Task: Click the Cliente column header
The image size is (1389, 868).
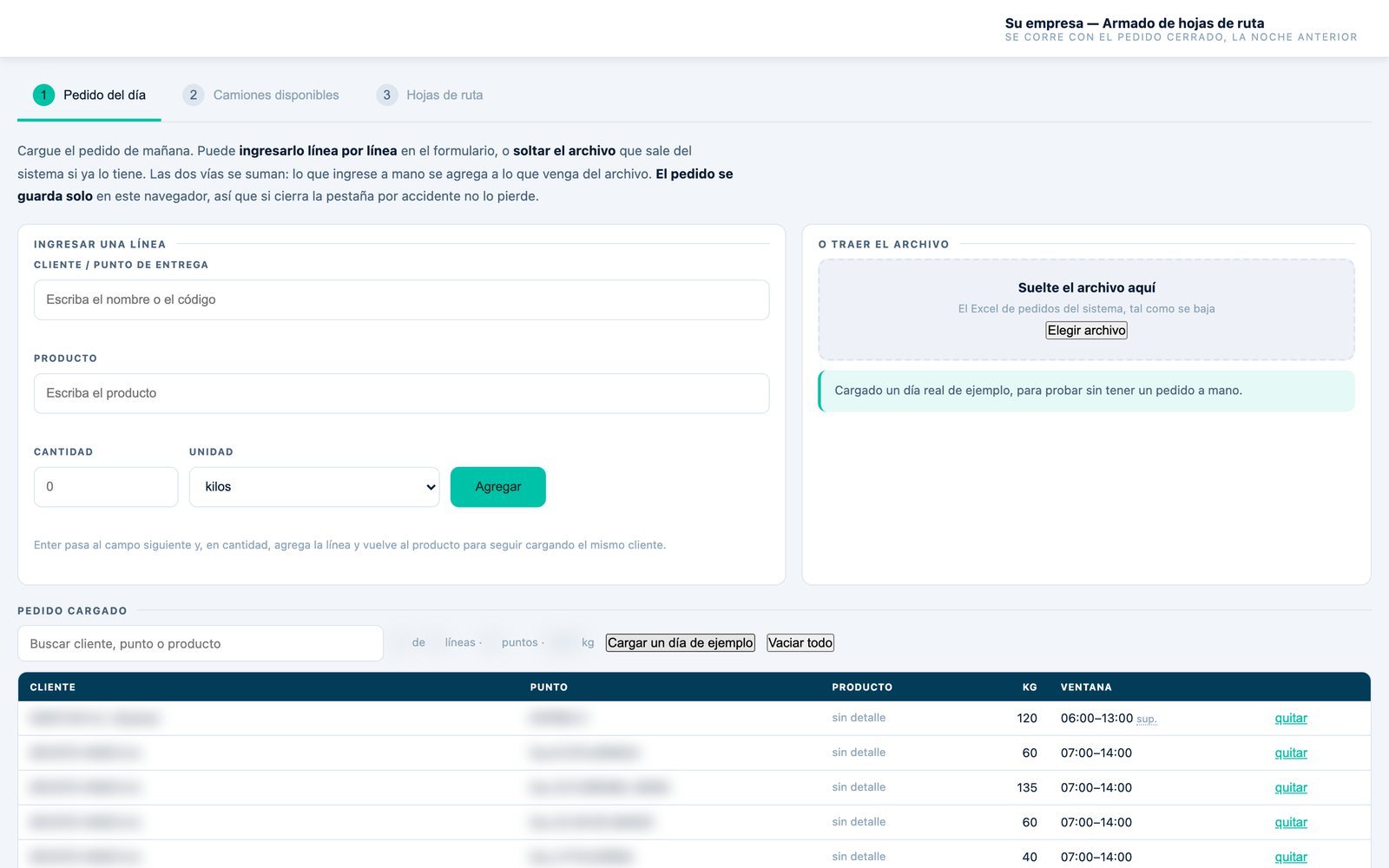Action: point(53,687)
